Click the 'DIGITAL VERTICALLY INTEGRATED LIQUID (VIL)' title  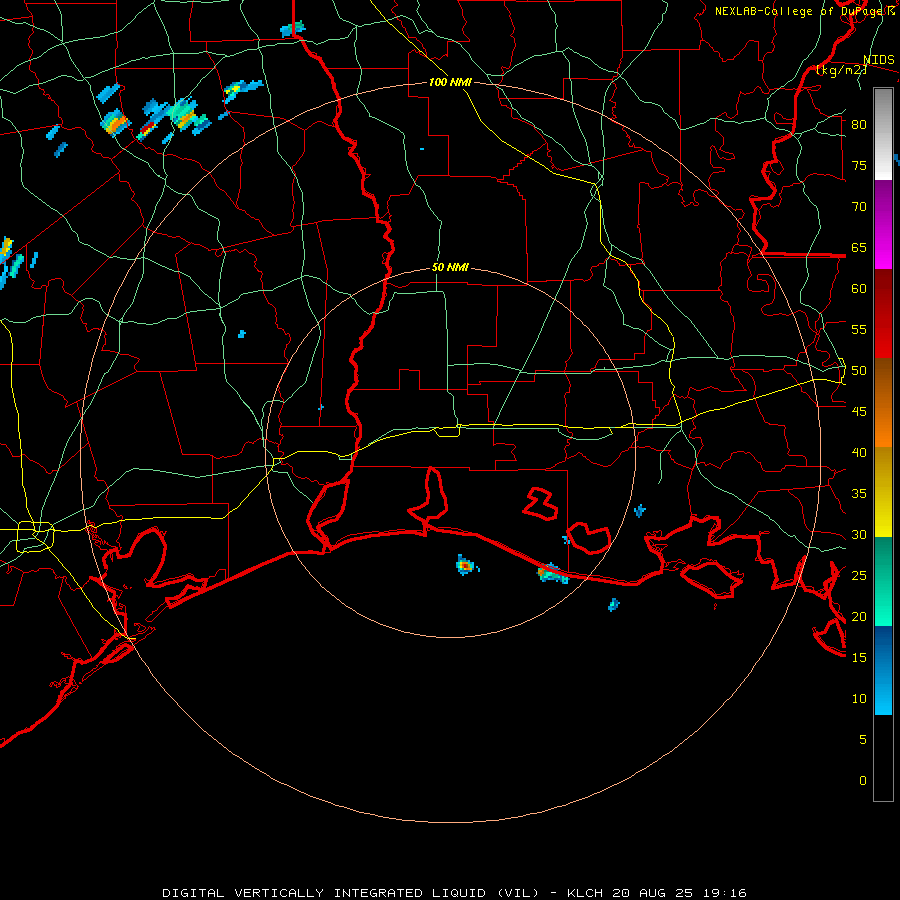(351, 893)
